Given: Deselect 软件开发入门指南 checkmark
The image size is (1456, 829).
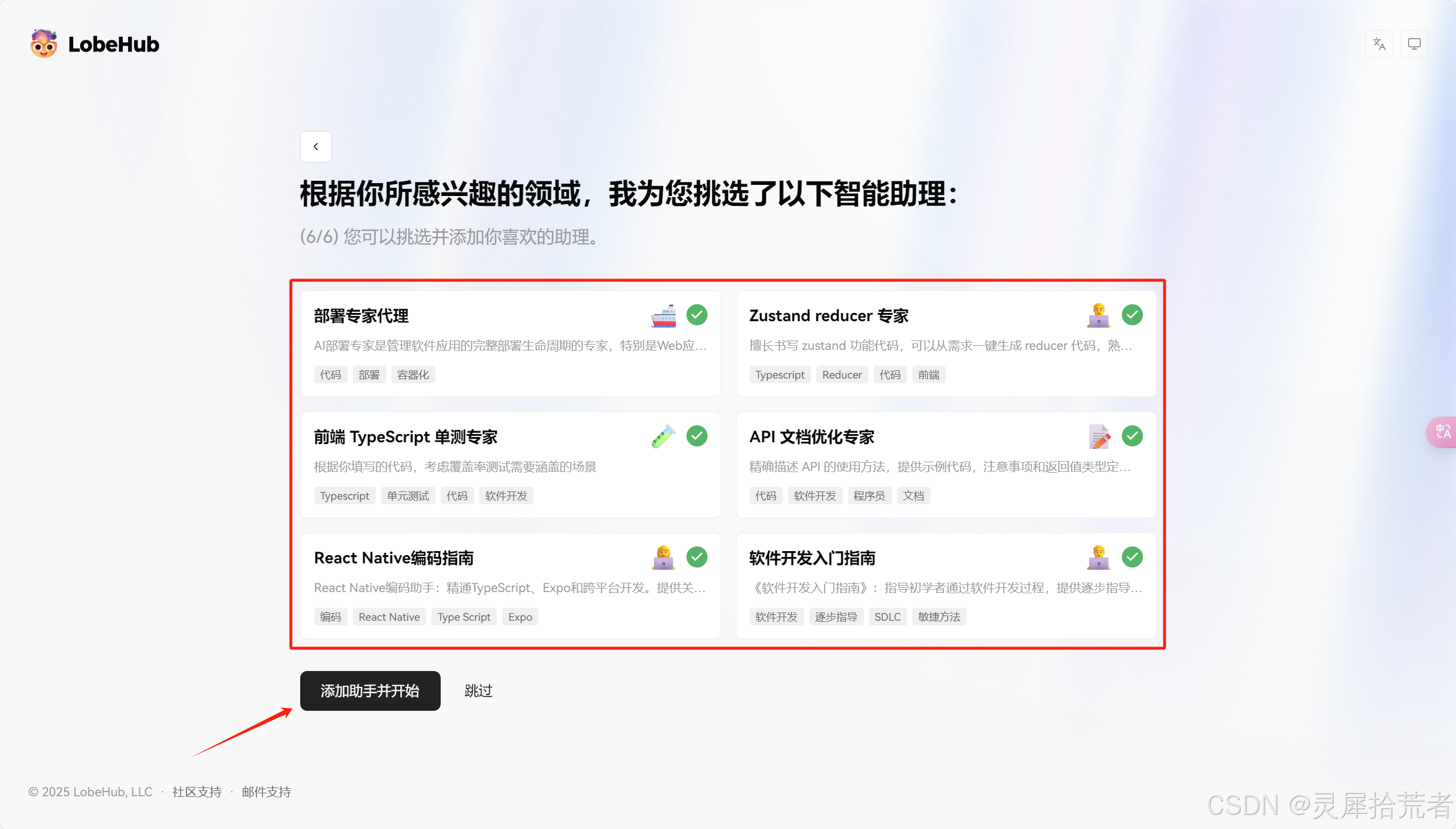Looking at the screenshot, I should click(x=1132, y=558).
